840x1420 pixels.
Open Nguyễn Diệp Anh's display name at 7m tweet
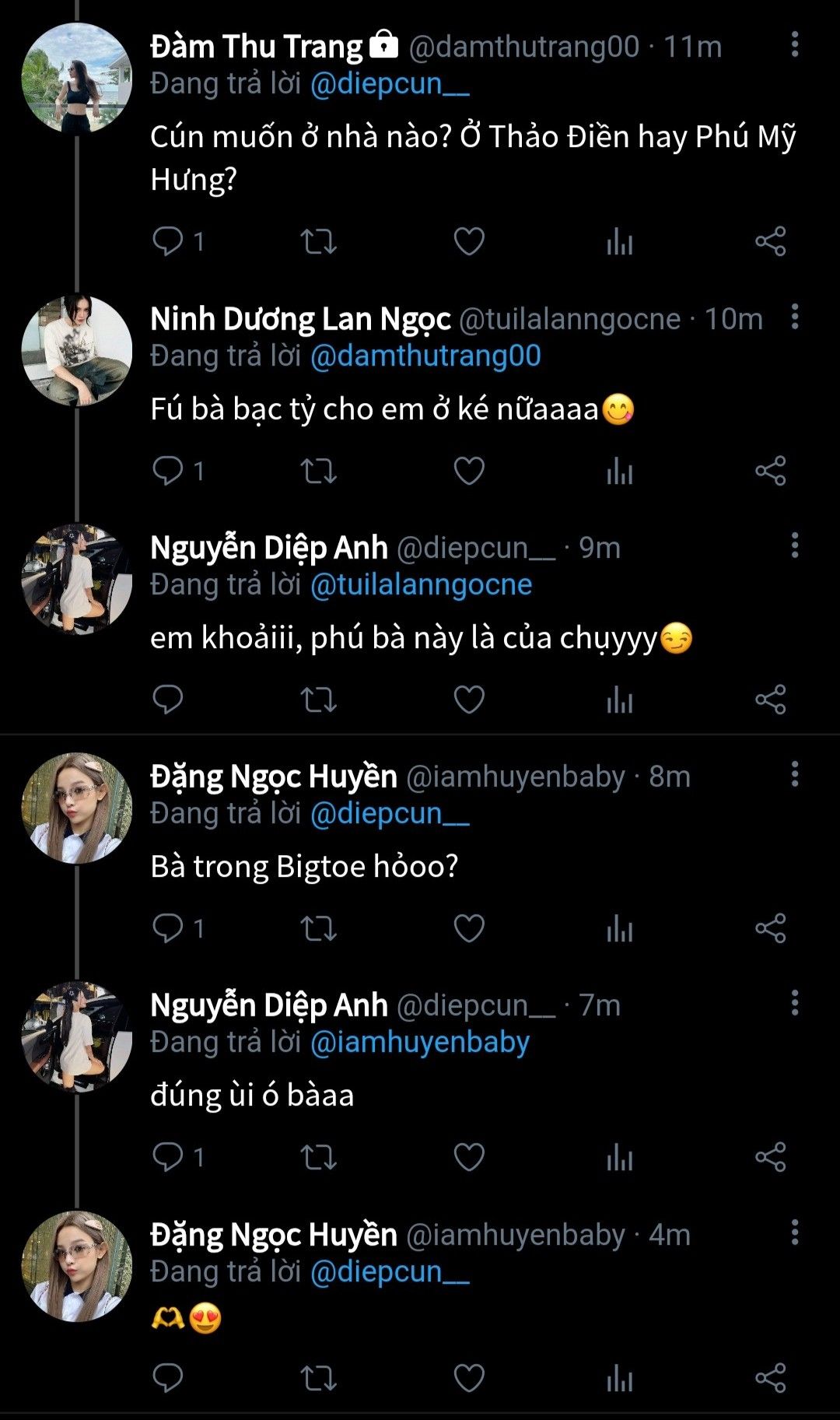click(x=269, y=1005)
